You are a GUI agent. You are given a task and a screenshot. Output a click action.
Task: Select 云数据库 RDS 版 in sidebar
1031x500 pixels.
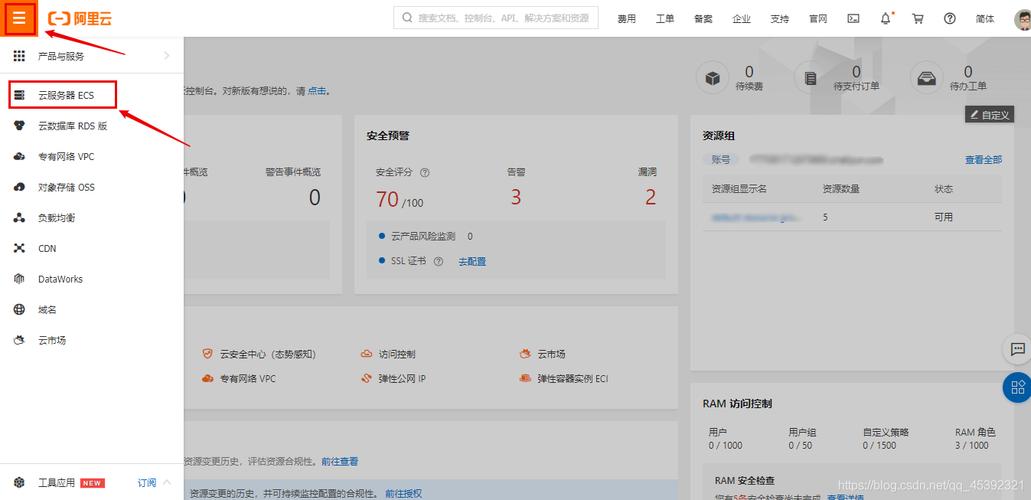pos(72,126)
